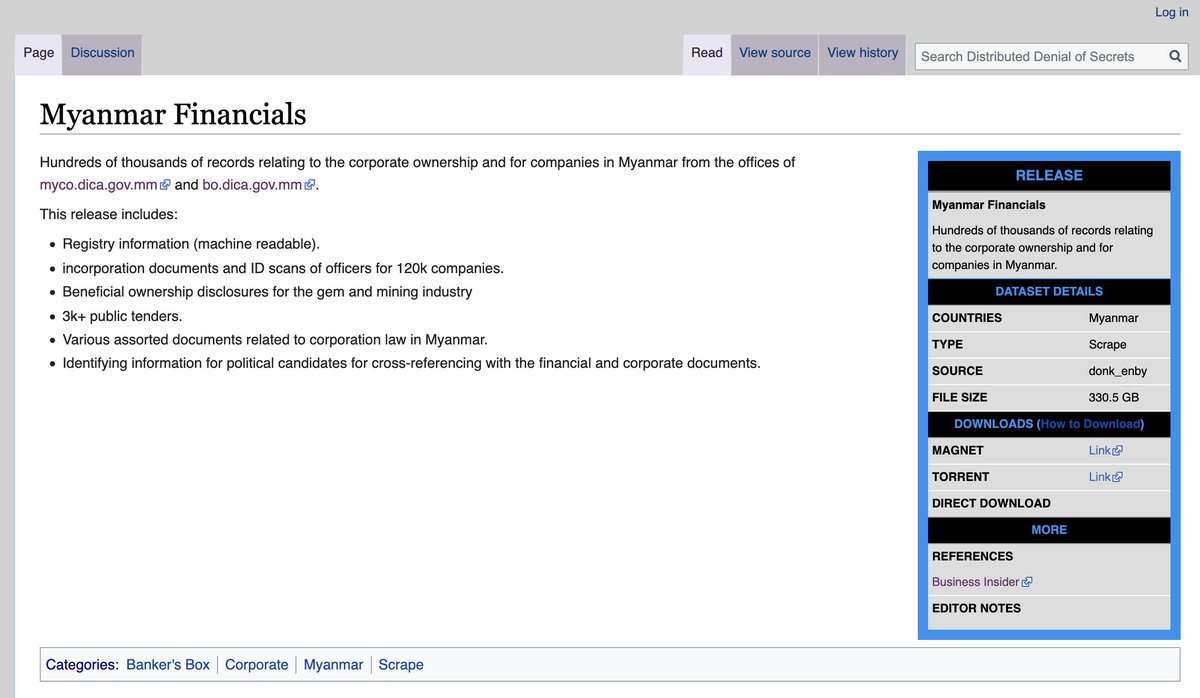The height and width of the screenshot is (698, 1200).
Task: Click the SOURCE label in the infobox
Action: (x=957, y=371)
